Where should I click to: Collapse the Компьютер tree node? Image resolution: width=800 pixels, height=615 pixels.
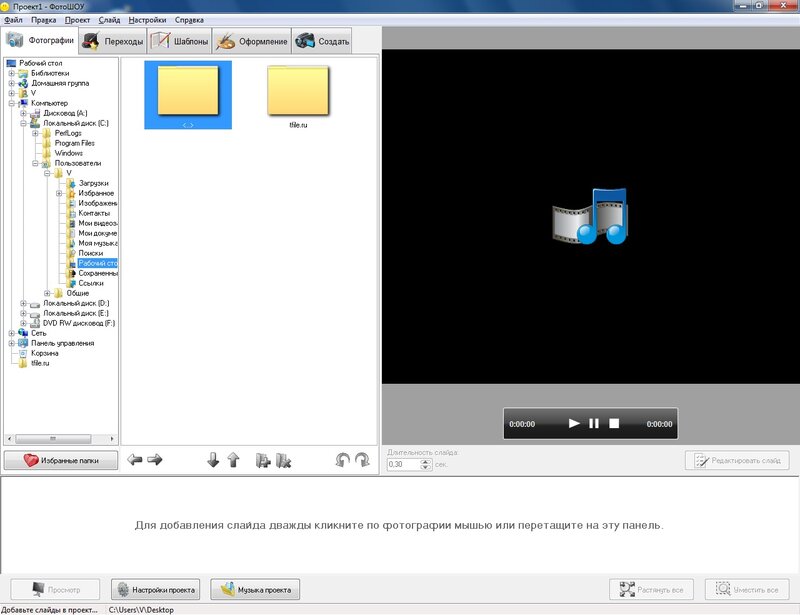click(11, 103)
